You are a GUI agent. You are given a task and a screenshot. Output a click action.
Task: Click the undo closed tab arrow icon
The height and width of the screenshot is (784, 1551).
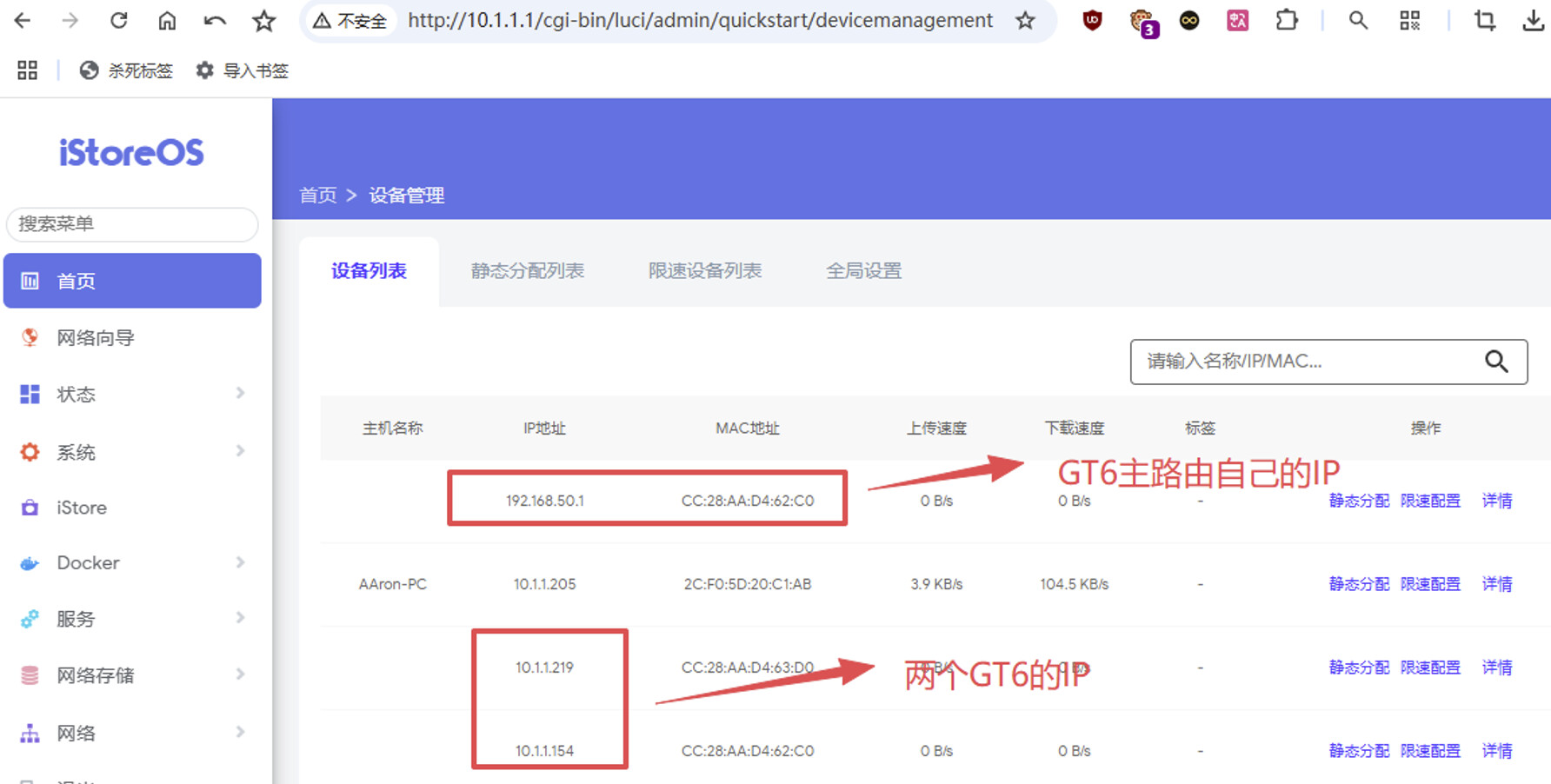[215, 20]
